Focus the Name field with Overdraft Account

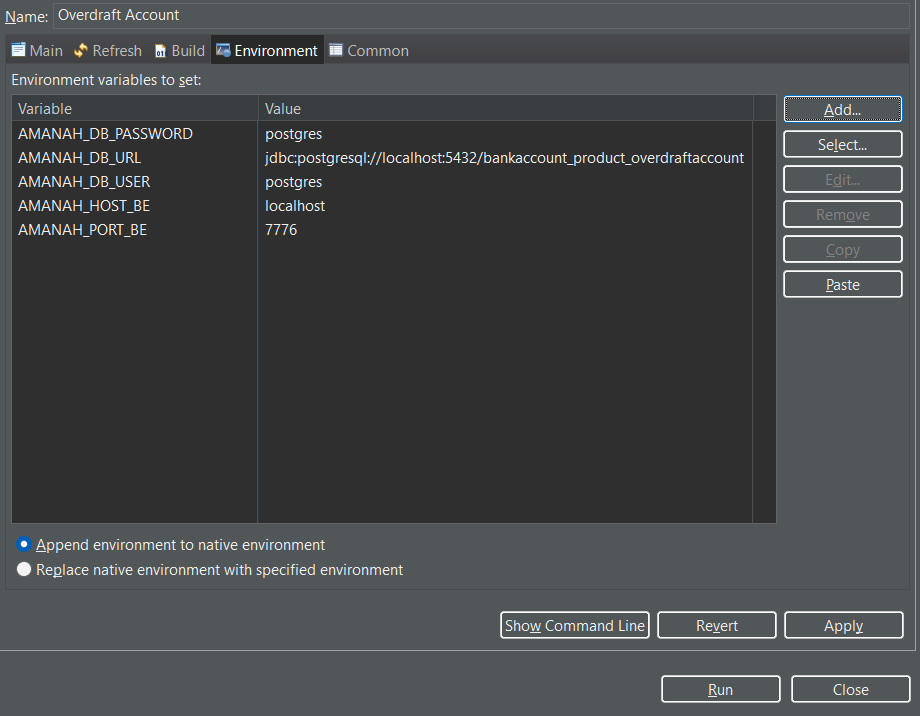(x=481, y=15)
